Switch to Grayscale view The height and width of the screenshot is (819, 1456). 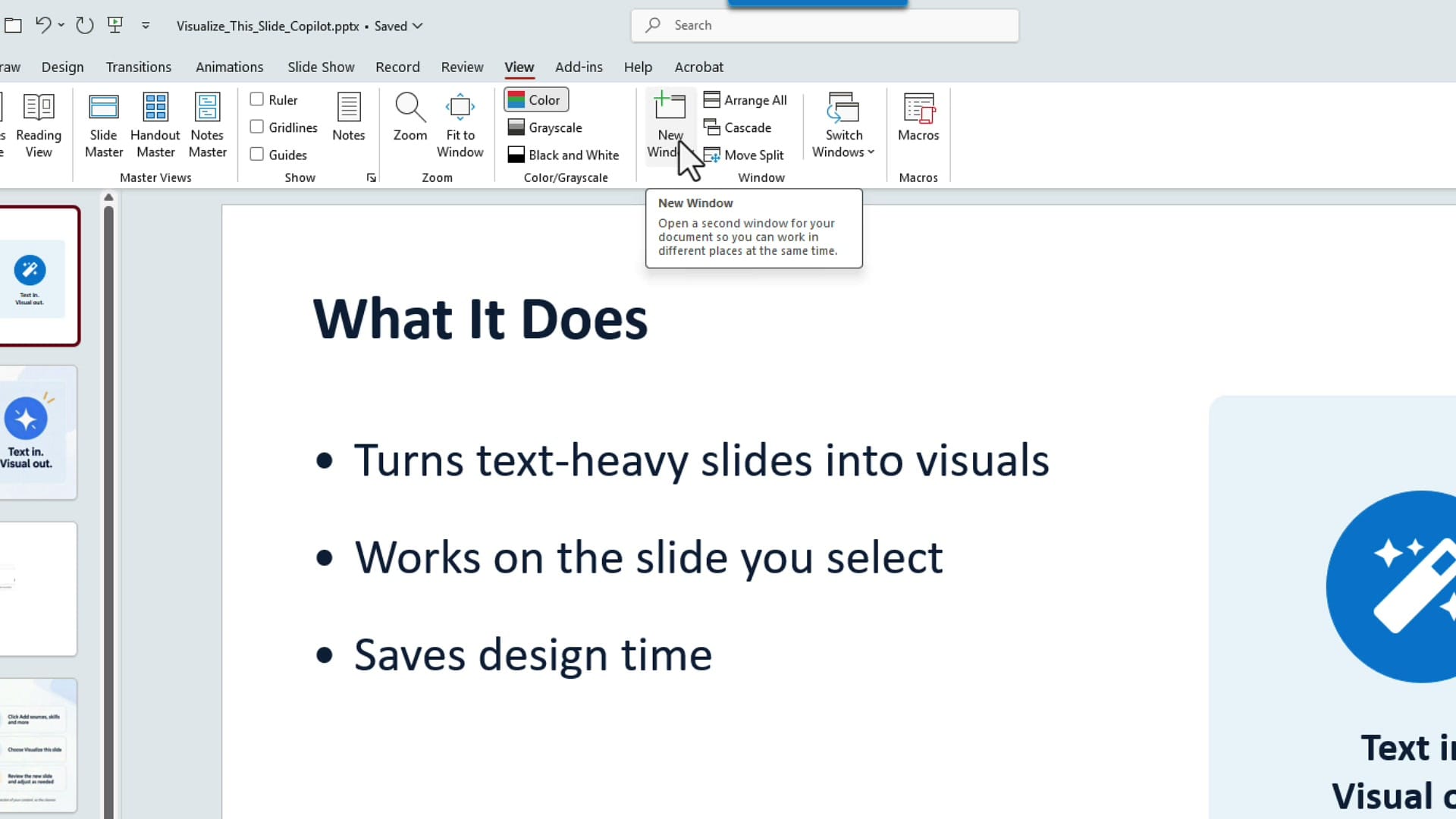tap(545, 127)
